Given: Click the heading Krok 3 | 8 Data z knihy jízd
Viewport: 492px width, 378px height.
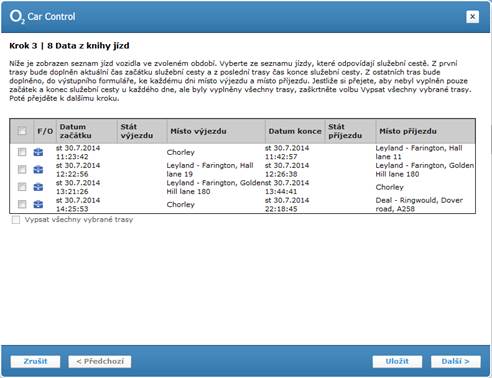Looking at the screenshot, I should [x=69, y=46].
